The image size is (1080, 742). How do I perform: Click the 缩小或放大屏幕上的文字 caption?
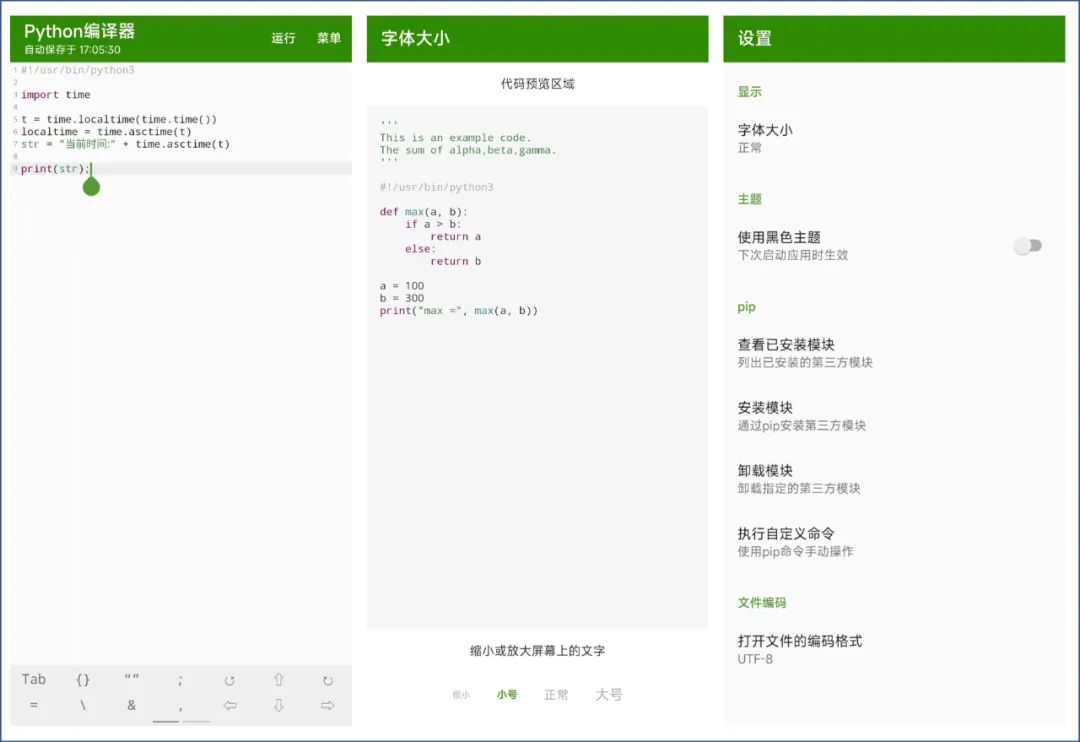[x=537, y=650]
